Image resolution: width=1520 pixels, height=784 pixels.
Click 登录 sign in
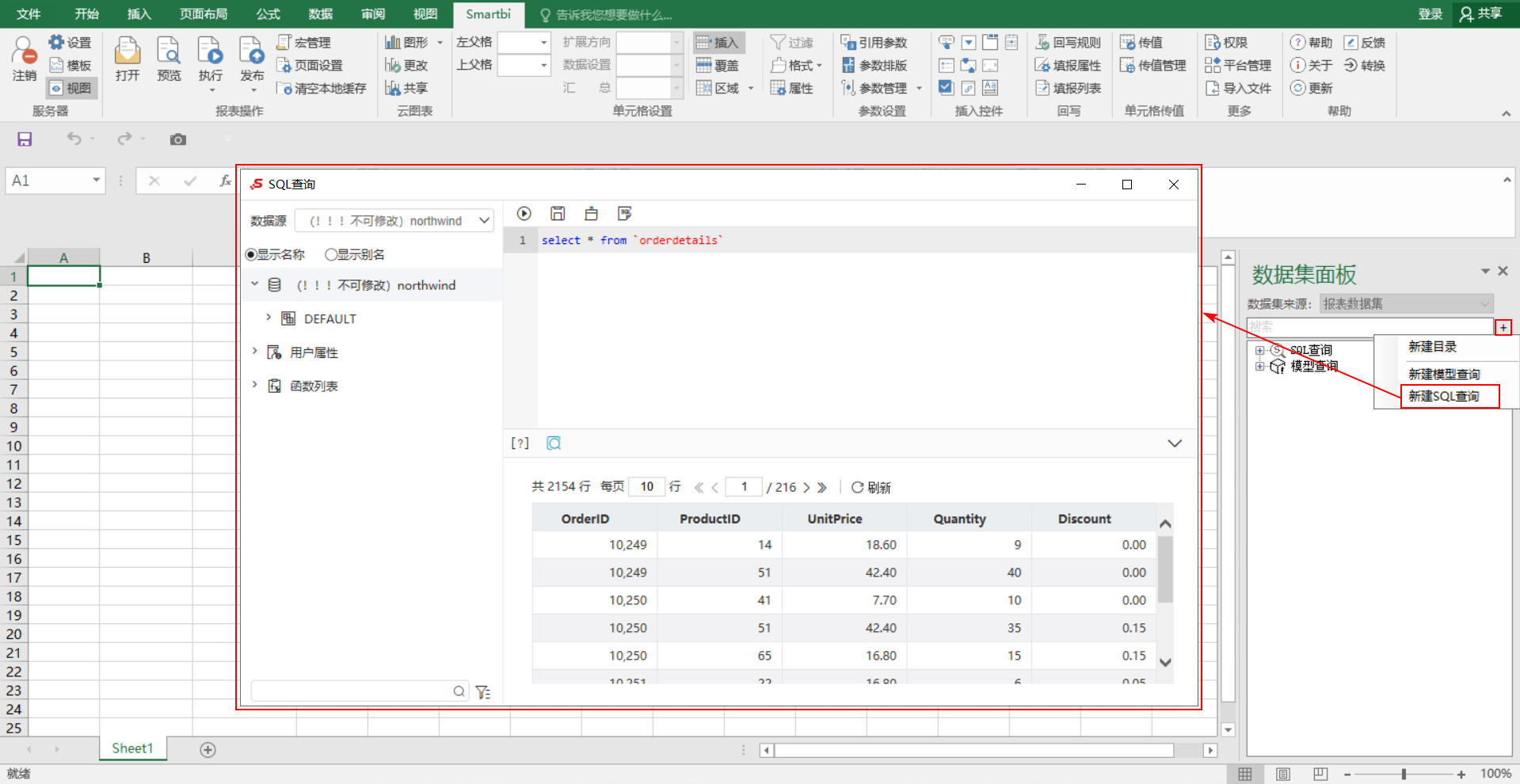pos(1430,14)
